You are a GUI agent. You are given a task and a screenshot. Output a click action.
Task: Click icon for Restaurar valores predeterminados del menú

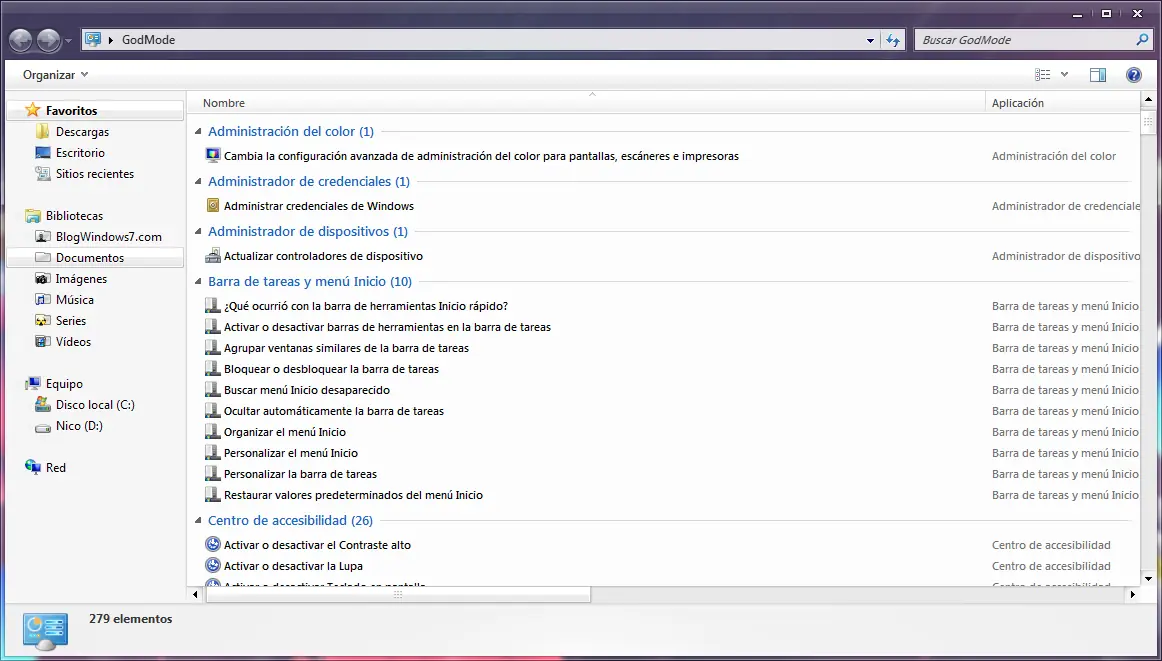(213, 495)
